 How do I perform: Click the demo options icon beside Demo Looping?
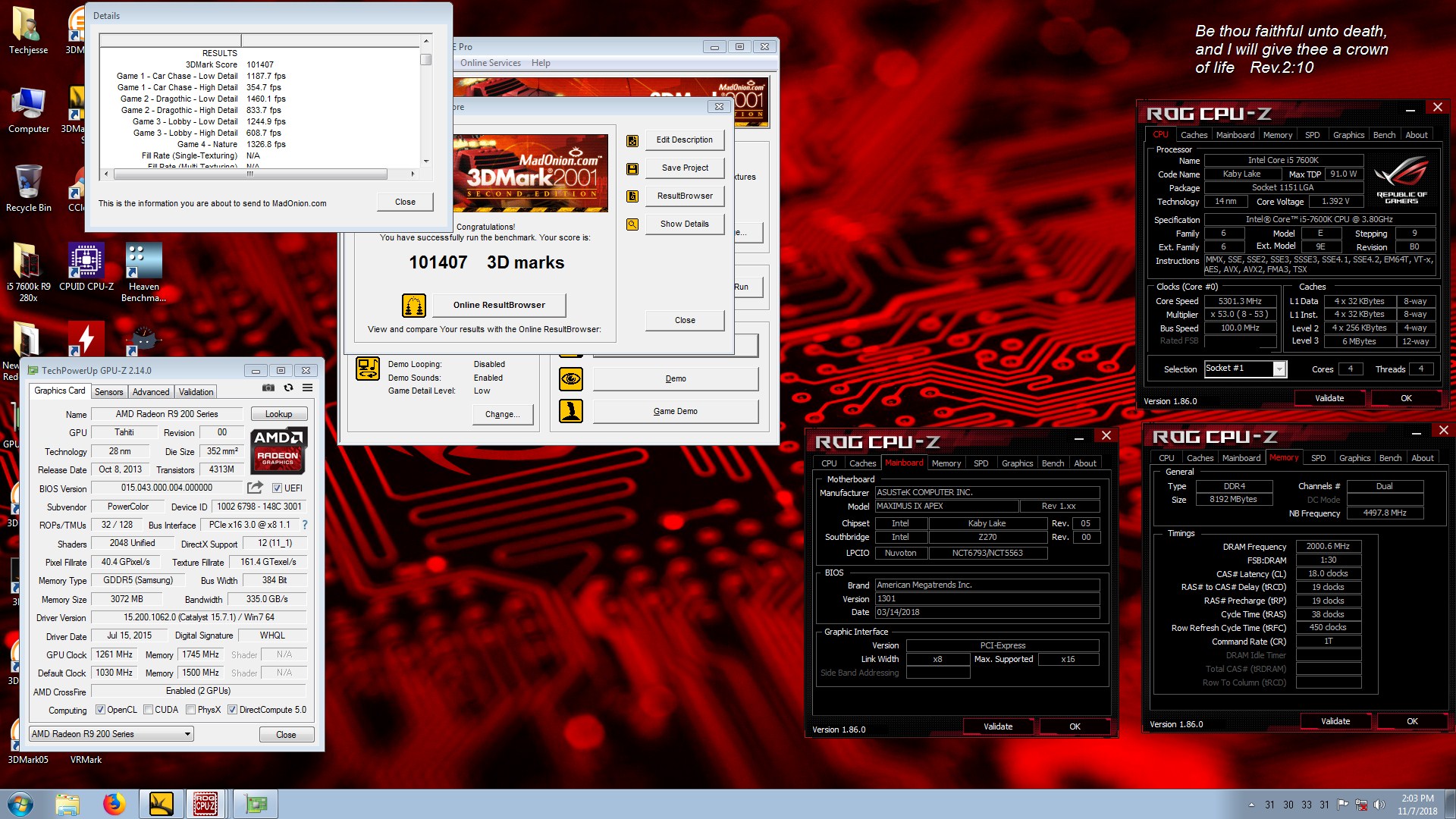[368, 369]
